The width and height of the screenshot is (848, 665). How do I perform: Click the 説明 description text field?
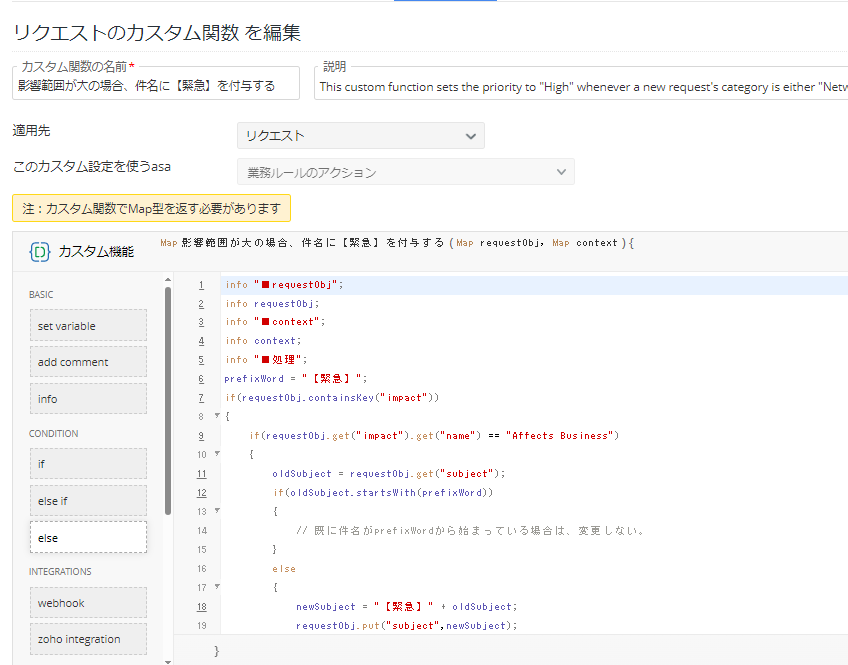580,87
